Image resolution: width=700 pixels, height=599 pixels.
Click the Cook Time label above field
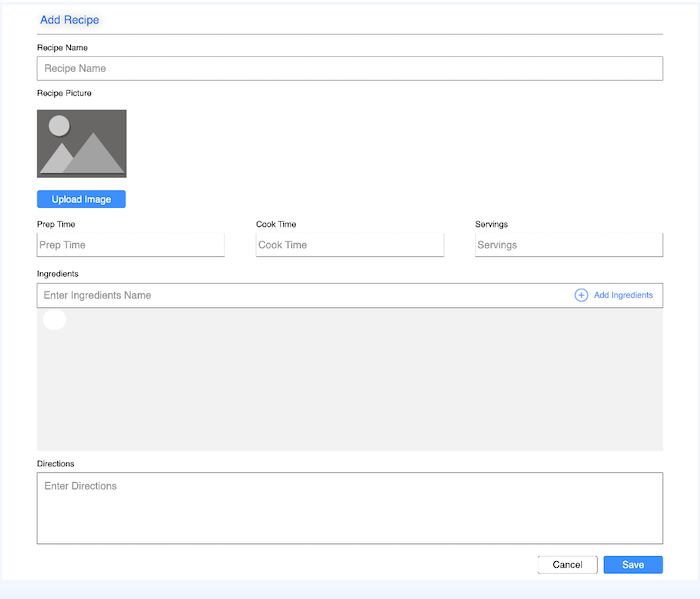pyautogui.click(x=276, y=224)
